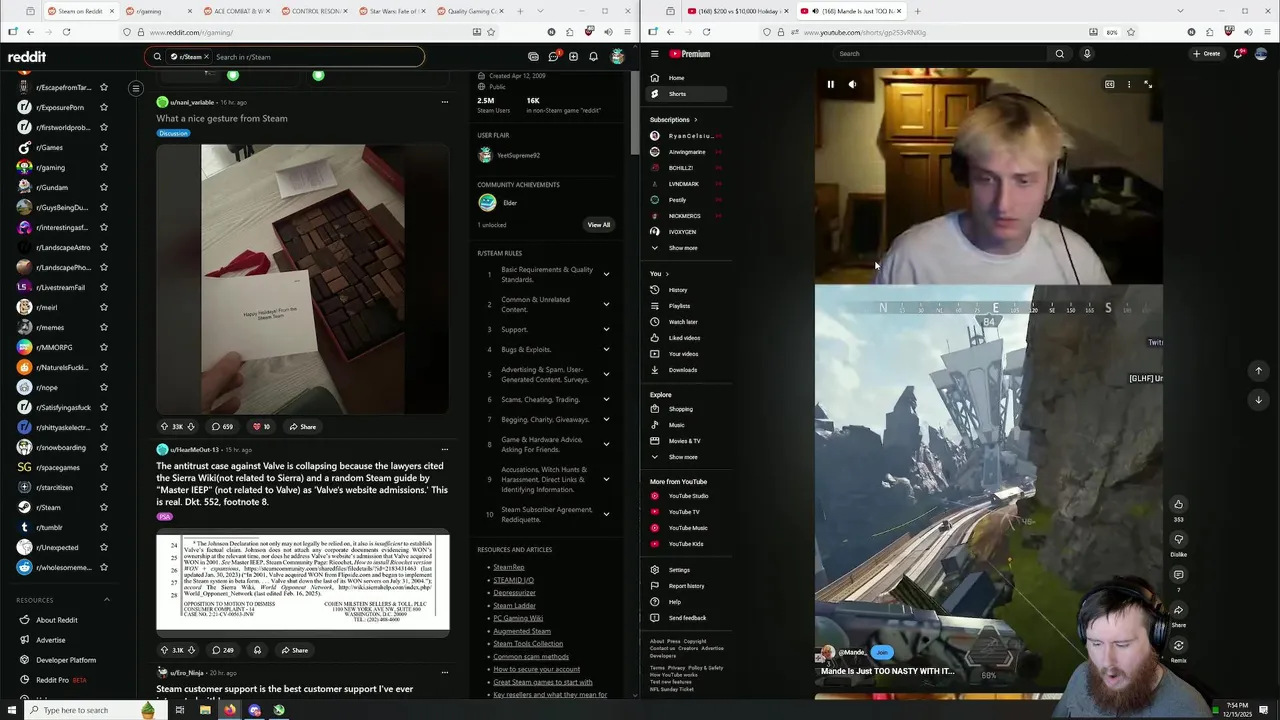Upvote the Steam gesture post
Screen dimensions: 1280x720
pyautogui.click(x=164, y=427)
